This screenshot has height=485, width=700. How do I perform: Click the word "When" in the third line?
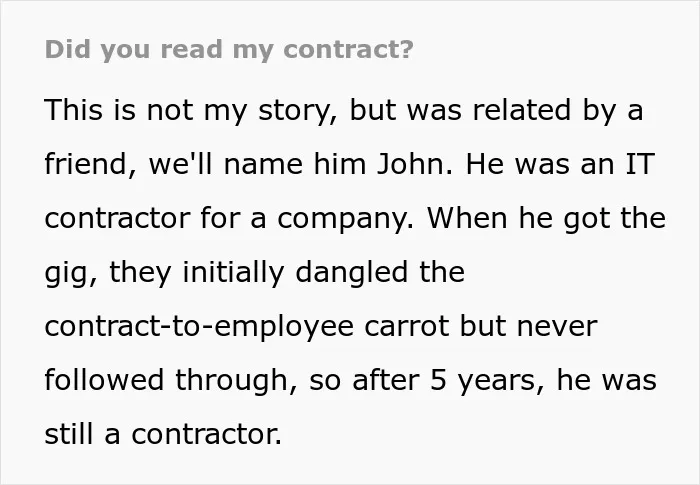click(467, 218)
